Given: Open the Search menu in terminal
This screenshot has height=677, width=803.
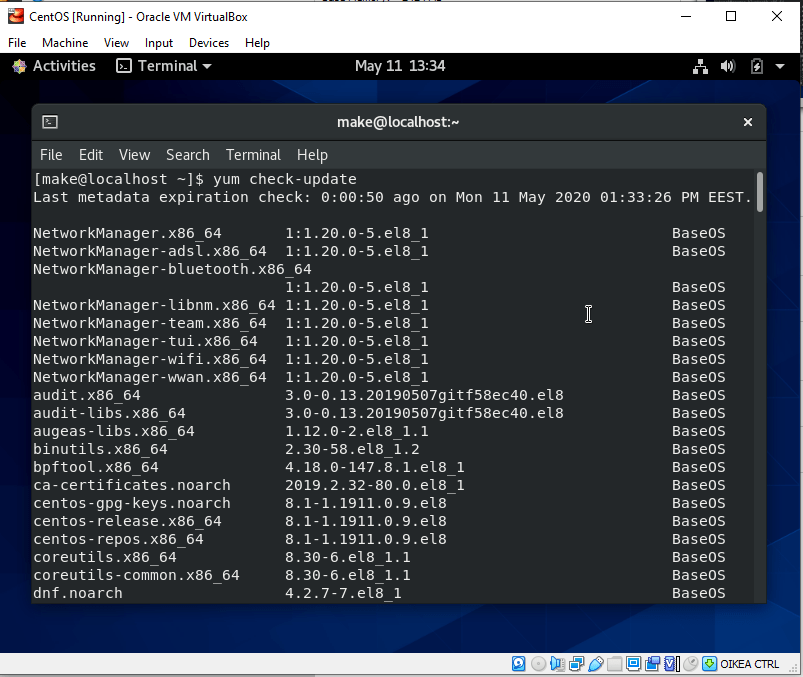Looking at the screenshot, I should (x=187, y=155).
